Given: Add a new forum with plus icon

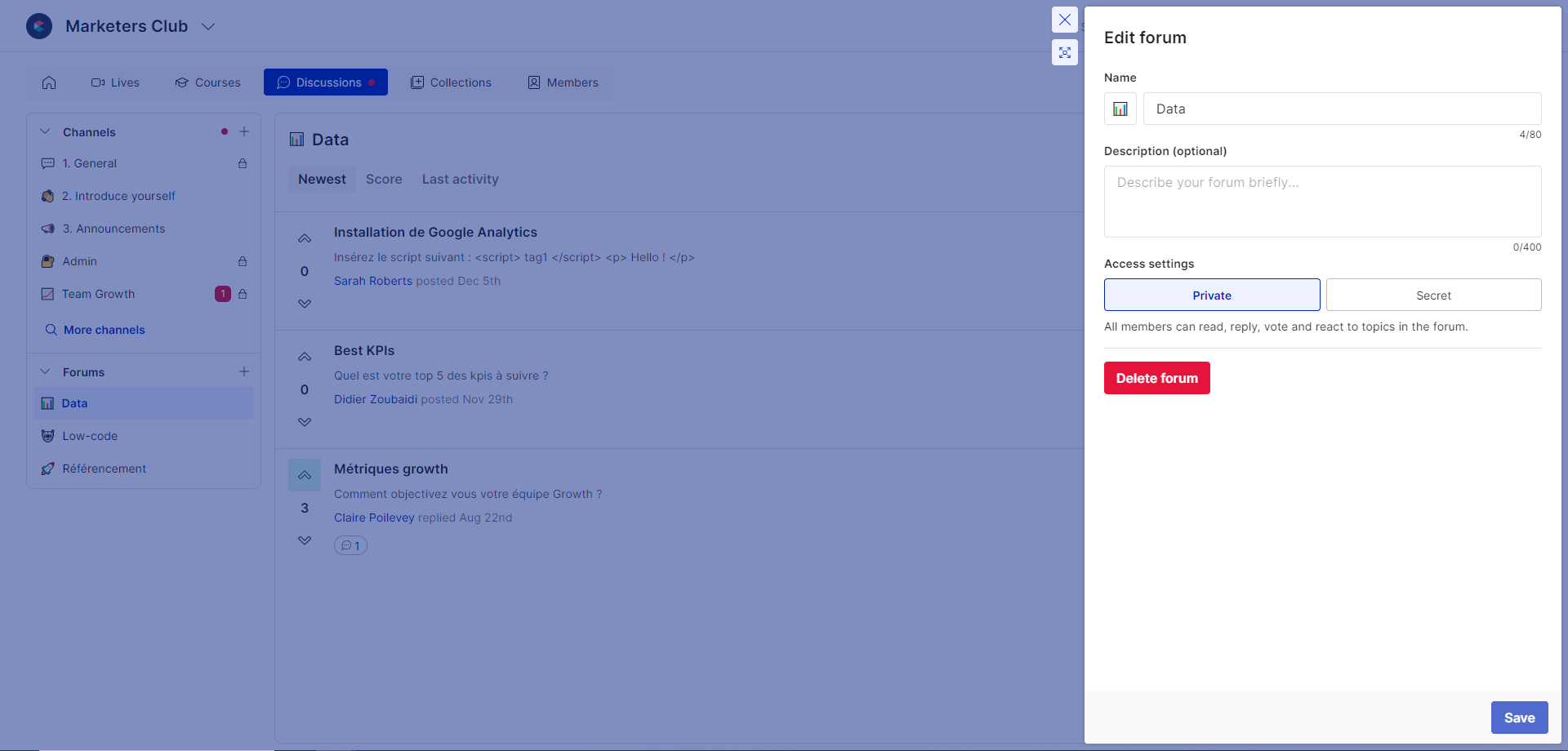Looking at the screenshot, I should tap(244, 371).
